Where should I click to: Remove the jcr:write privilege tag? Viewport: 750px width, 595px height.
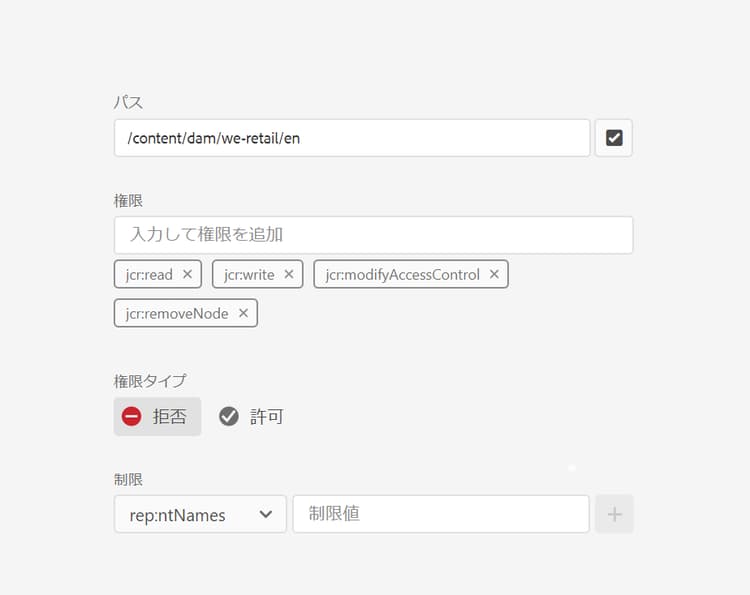tap(289, 274)
